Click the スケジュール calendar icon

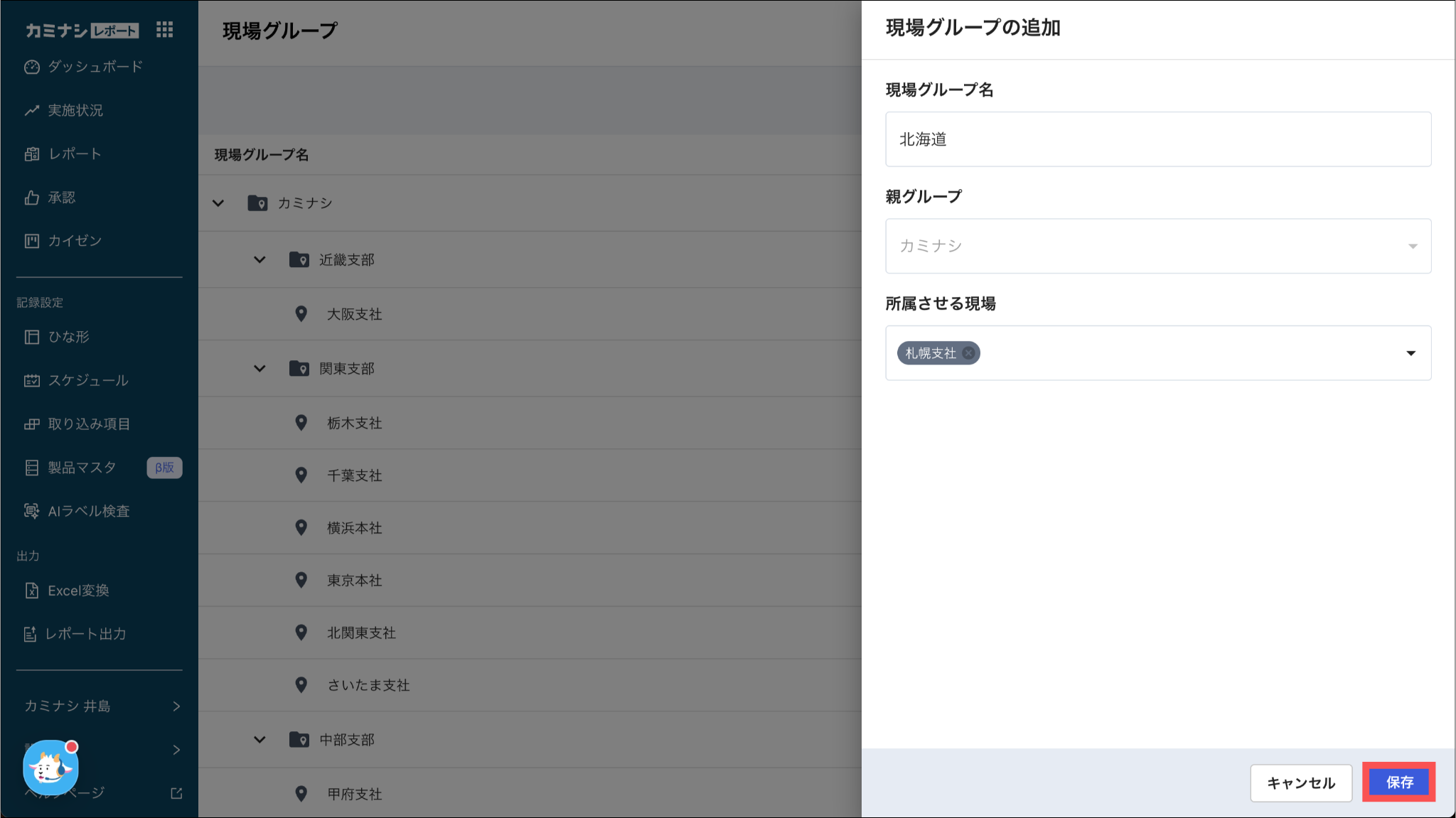pyautogui.click(x=31, y=380)
